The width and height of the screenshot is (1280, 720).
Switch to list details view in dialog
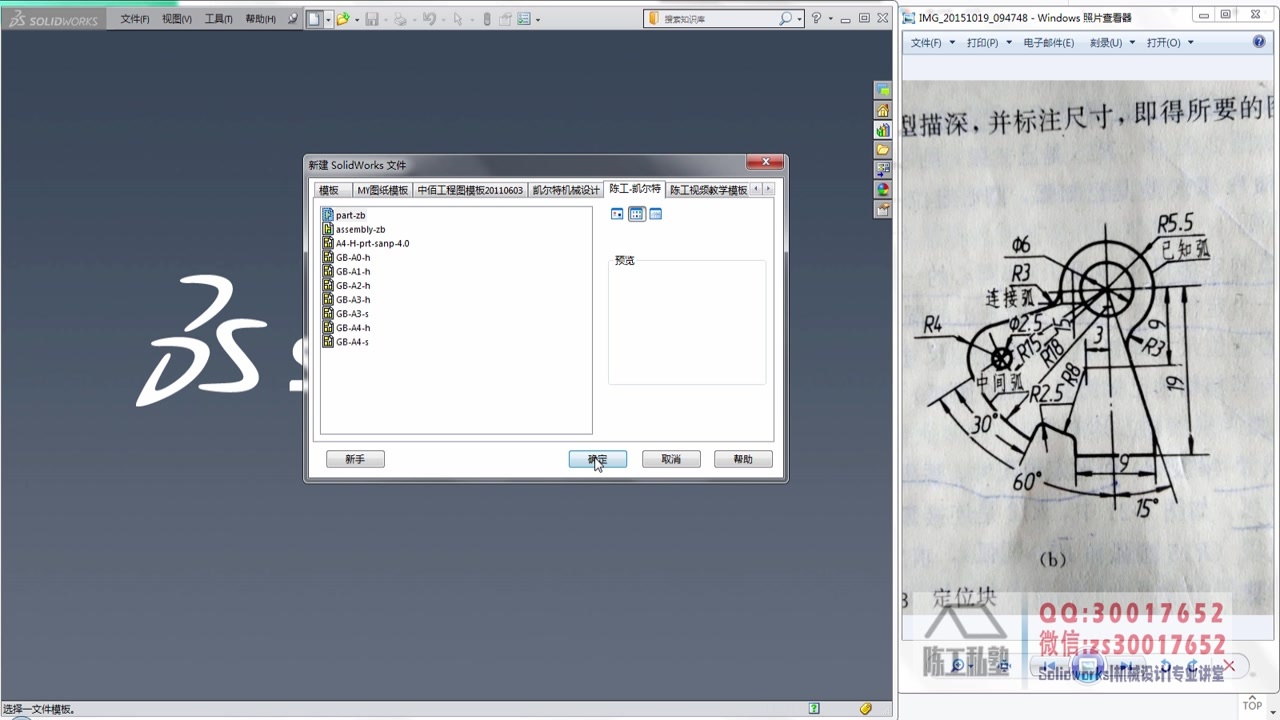656,214
